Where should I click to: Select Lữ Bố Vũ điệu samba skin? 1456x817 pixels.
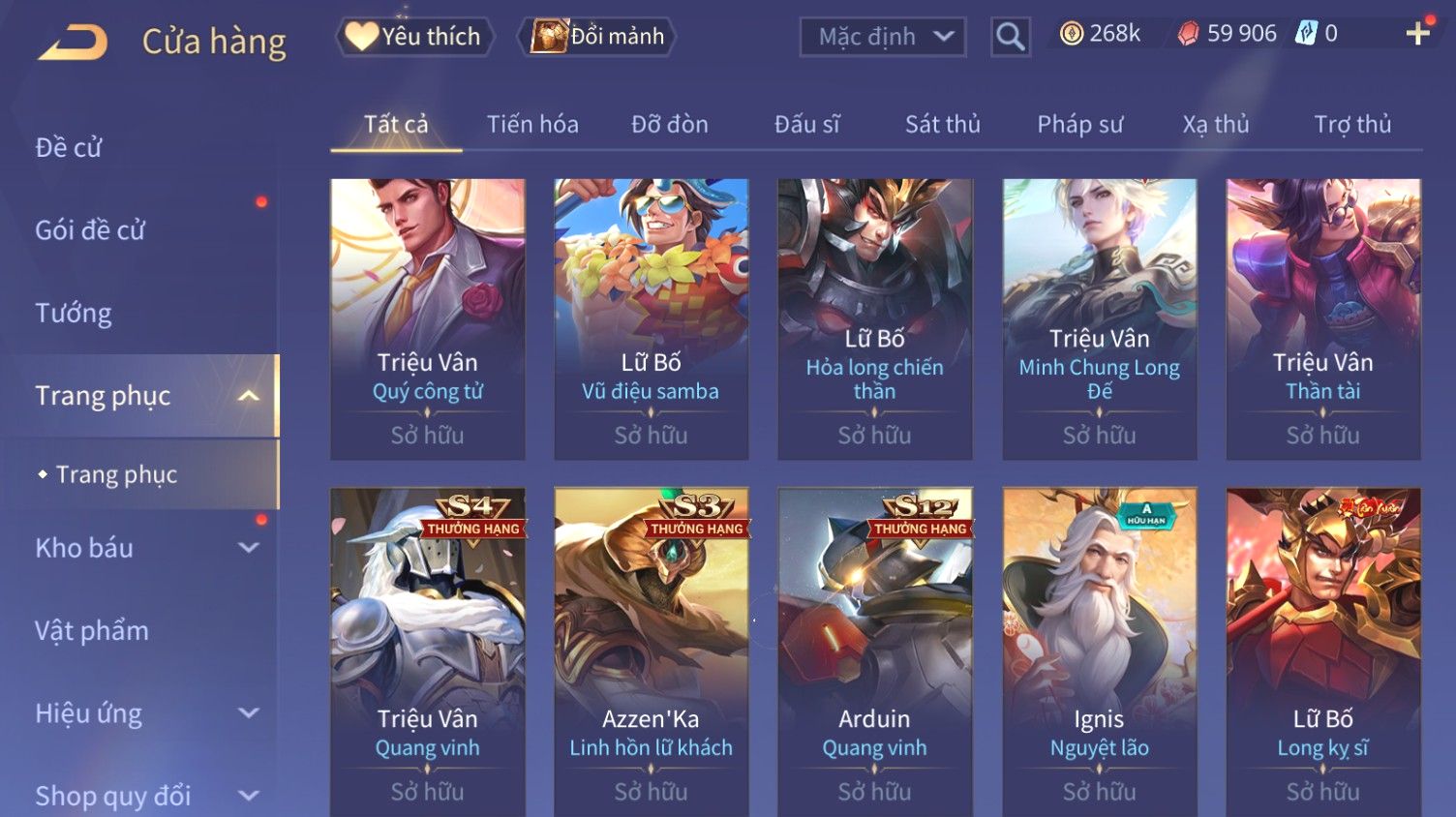pyautogui.click(x=651, y=318)
